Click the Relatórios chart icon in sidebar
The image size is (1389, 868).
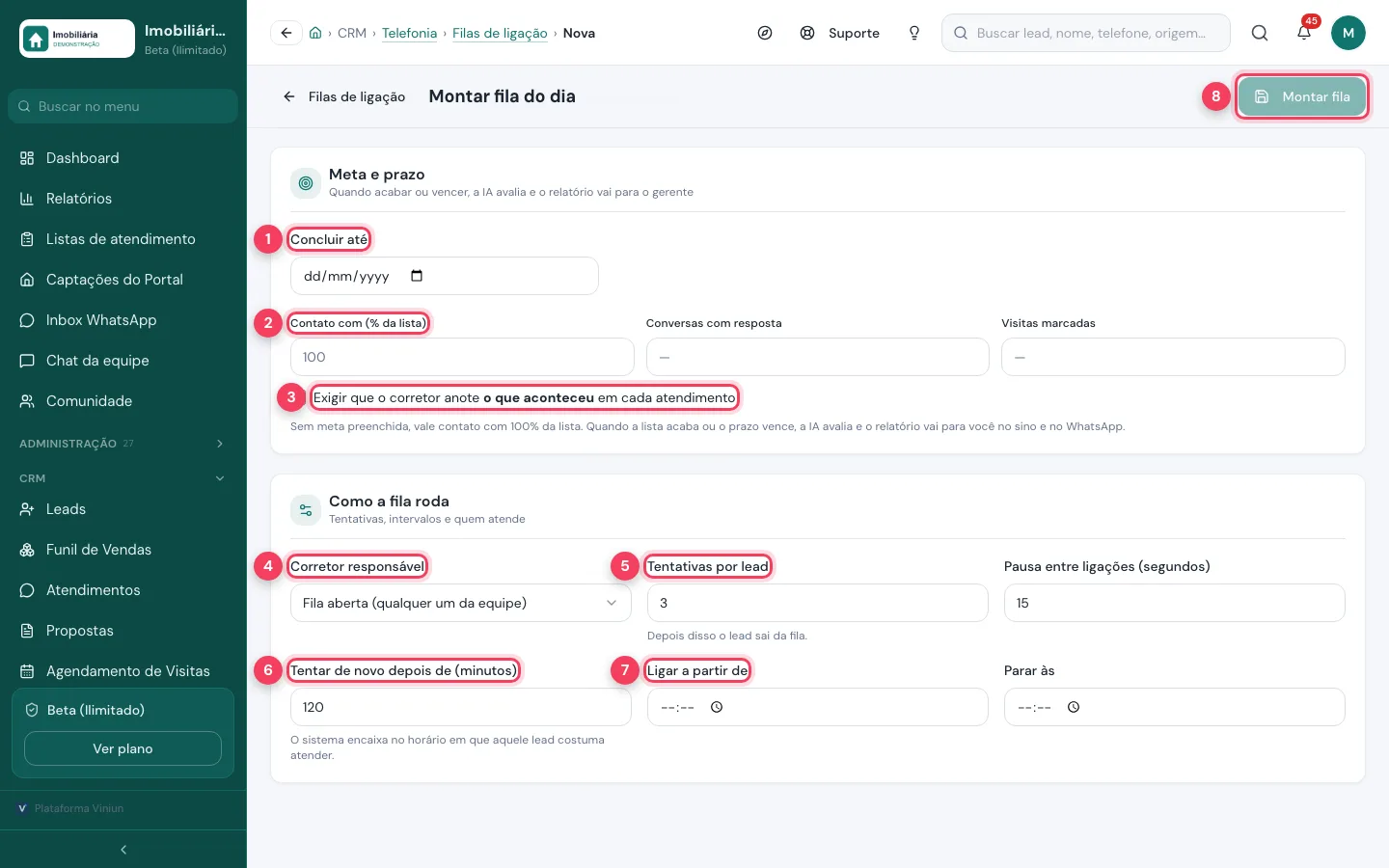click(27, 199)
